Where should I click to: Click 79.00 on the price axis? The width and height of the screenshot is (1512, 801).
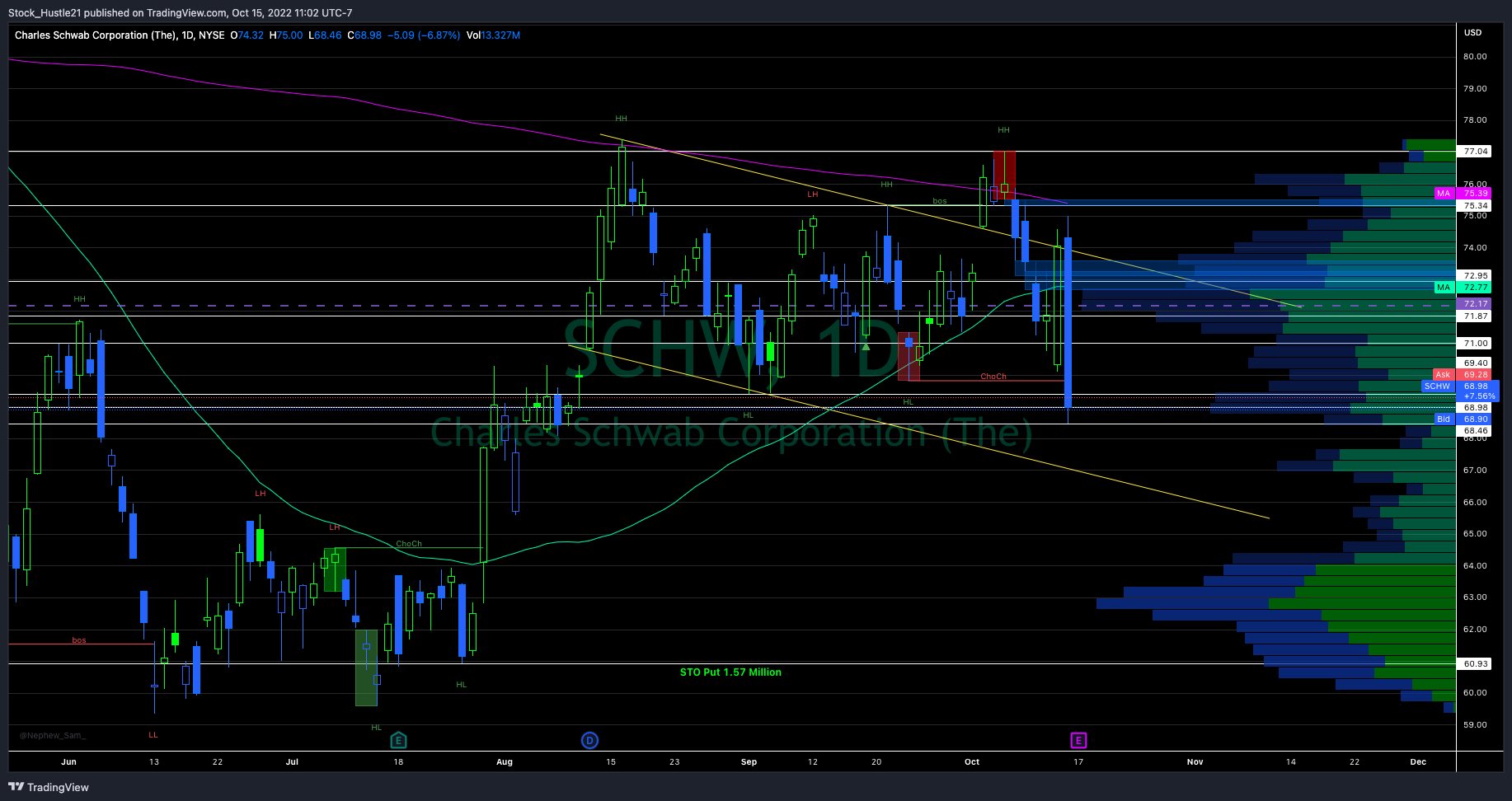click(1475, 89)
